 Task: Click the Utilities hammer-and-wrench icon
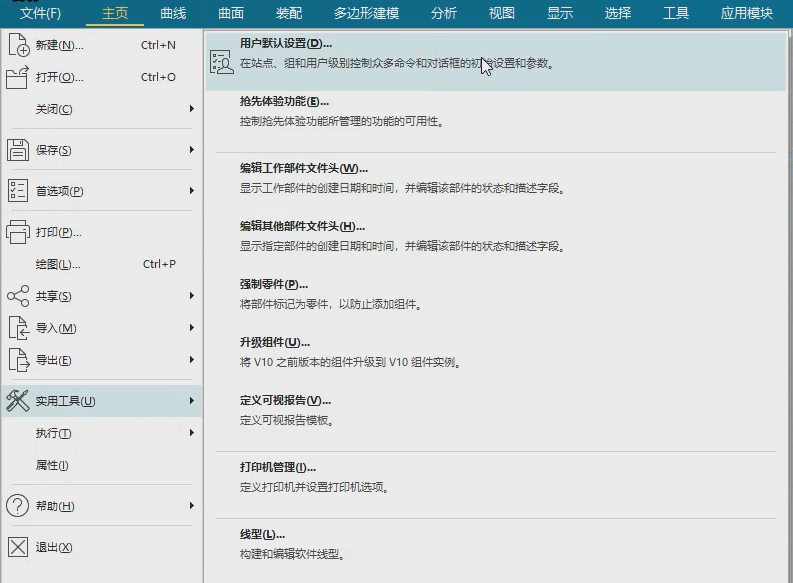tap(18, 401)
